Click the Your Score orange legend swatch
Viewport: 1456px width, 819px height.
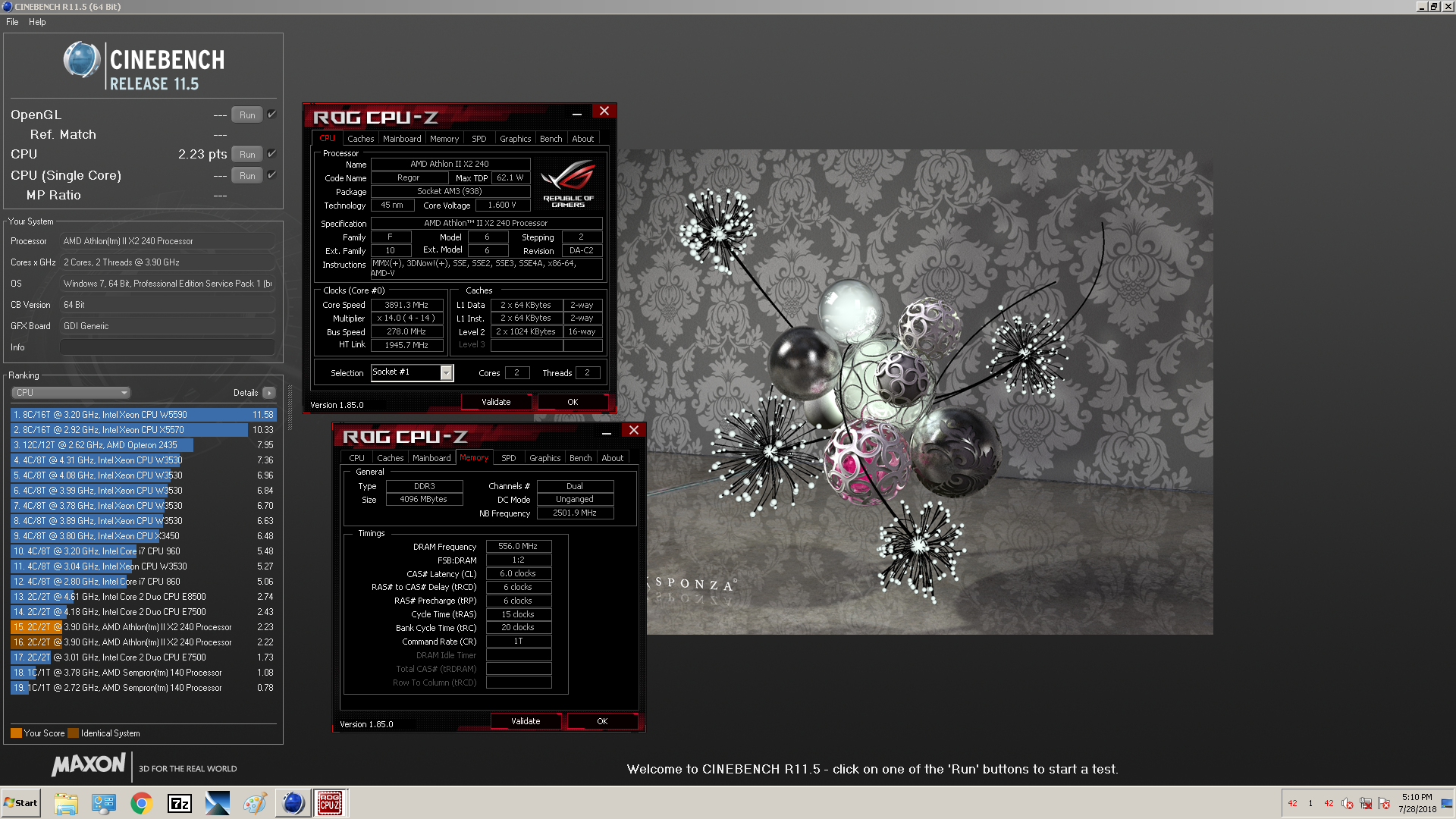(x=16, y=733)
